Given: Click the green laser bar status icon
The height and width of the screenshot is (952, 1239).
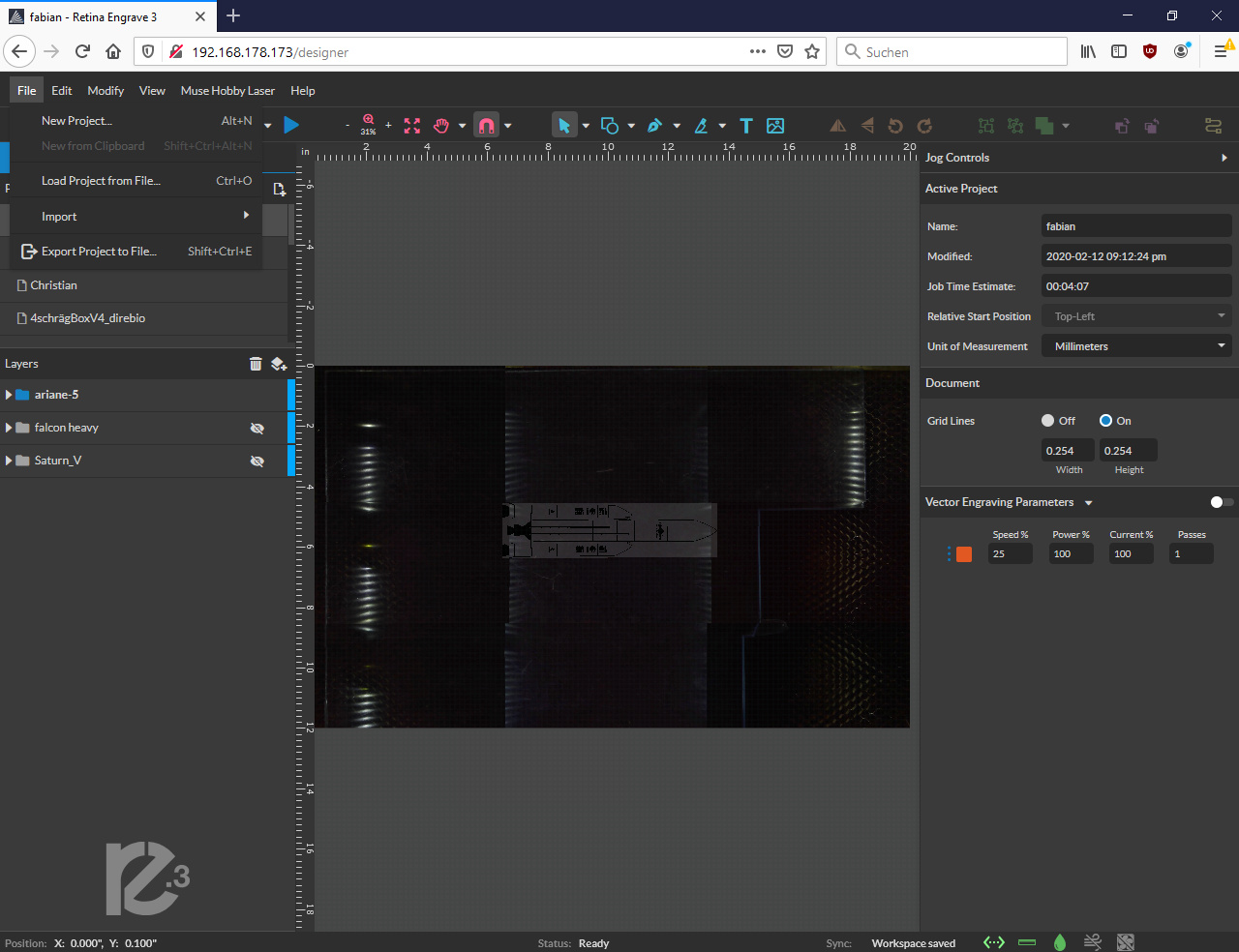Looking at the screenshot, I should [1027, 942].
